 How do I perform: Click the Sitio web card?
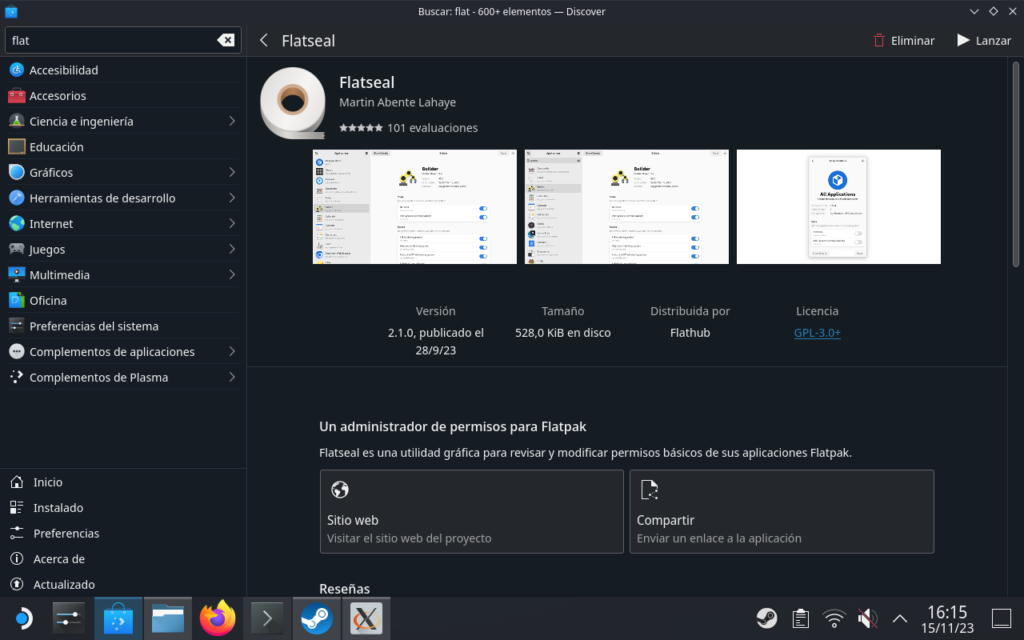pyautogui.click(x=471, y=512)
